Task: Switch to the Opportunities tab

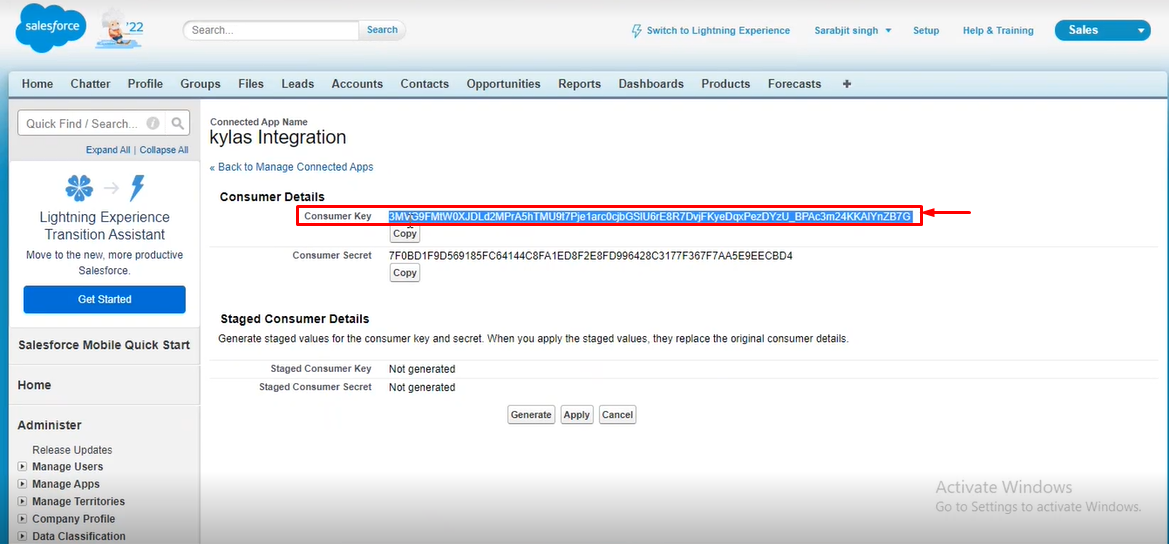Action: tap(504, 84)
